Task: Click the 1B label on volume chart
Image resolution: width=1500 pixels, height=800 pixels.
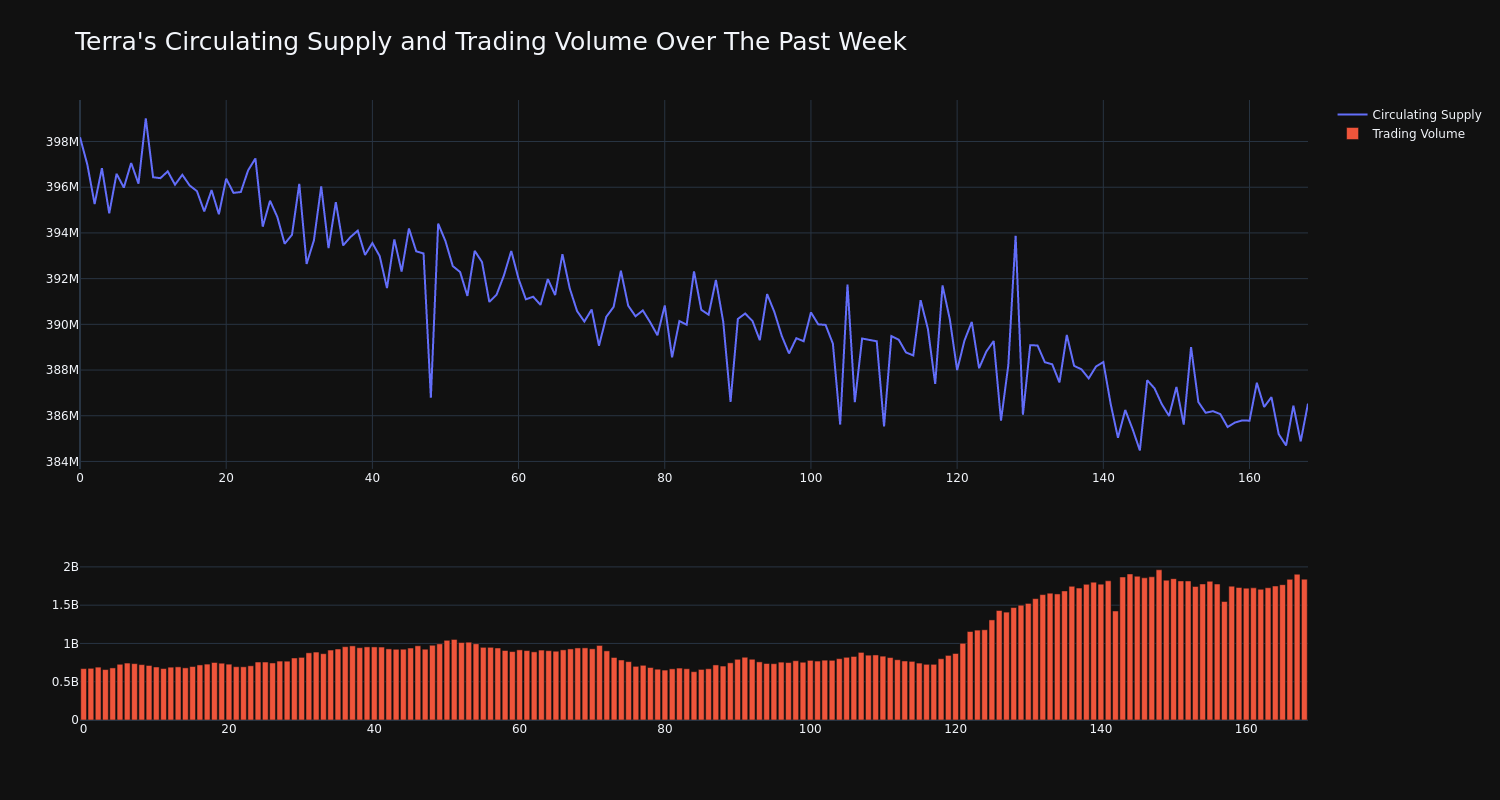Action: click(70, 643)
